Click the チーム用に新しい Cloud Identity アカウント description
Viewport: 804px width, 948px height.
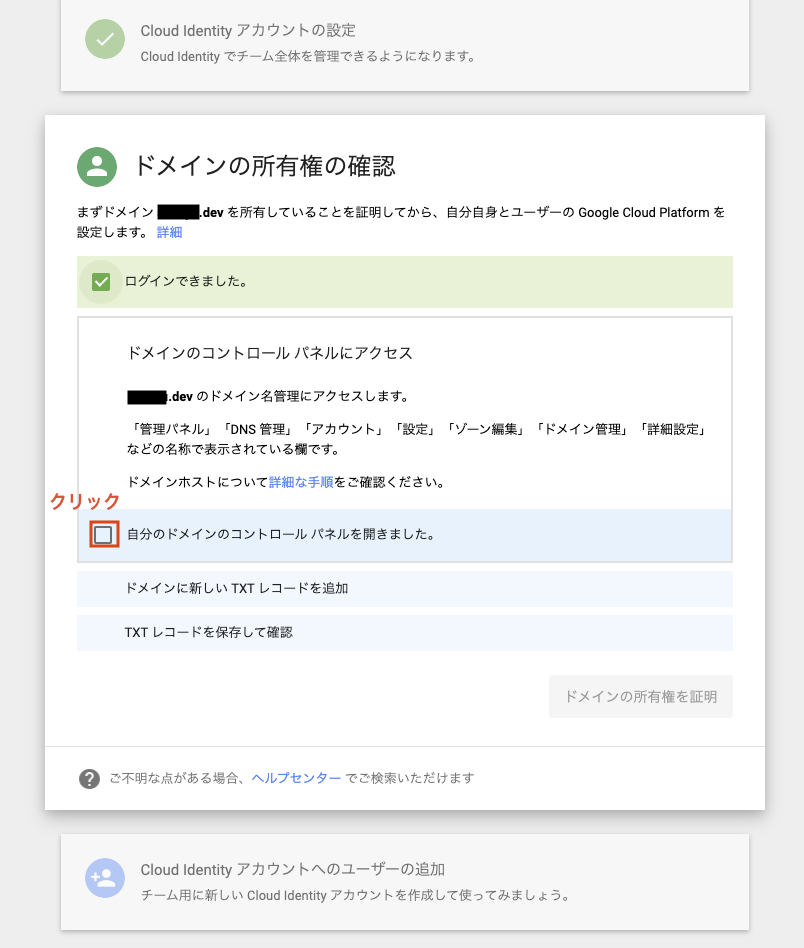click(357, 895)
